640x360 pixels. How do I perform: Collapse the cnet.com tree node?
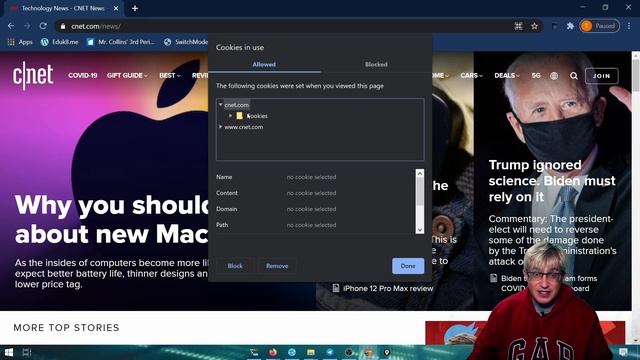(220, 105)
